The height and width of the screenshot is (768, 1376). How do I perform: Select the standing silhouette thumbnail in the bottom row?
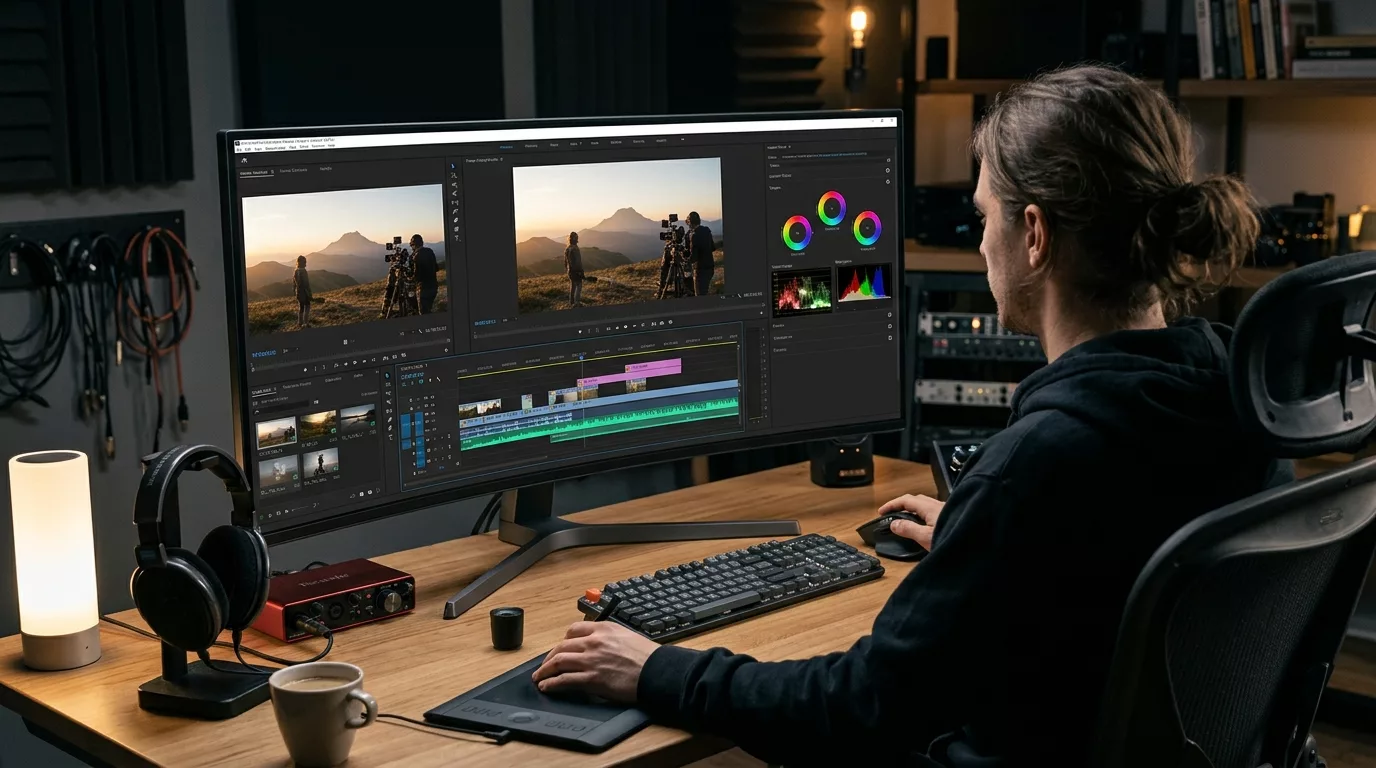point(320,464)
